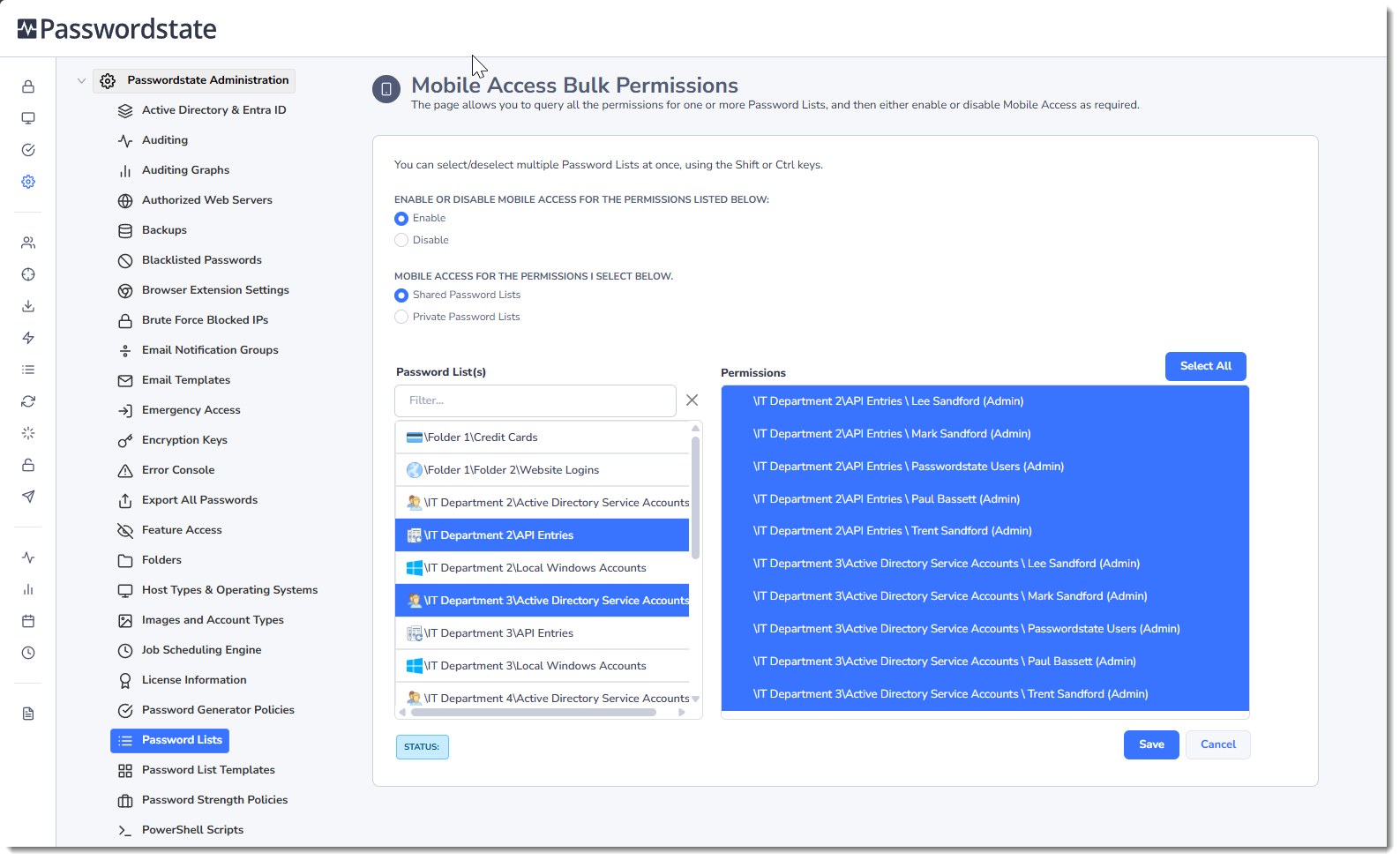
Task: Select permission IT Department 3 \ Trent Sandford (Admin)
Action: point(984,694)
